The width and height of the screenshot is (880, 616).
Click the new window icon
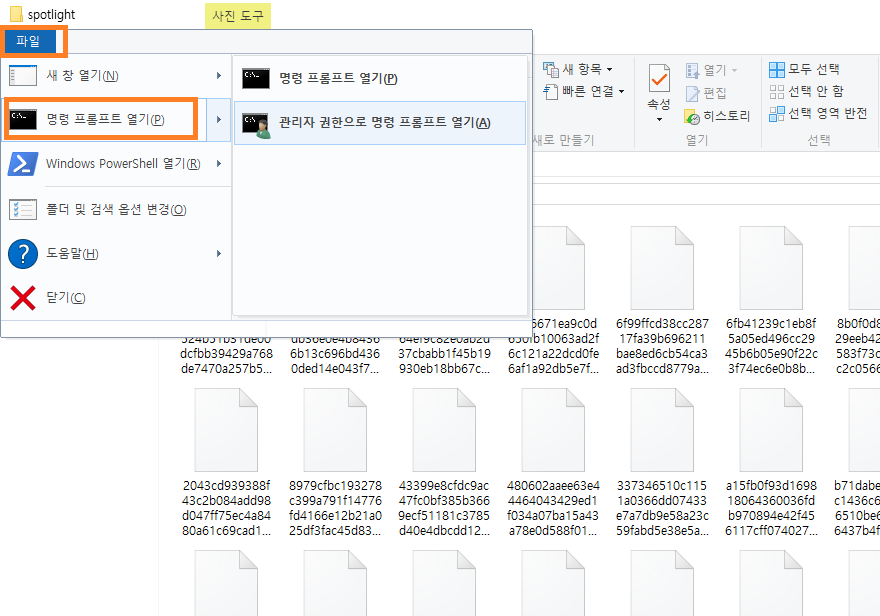(x=23, y=75)
